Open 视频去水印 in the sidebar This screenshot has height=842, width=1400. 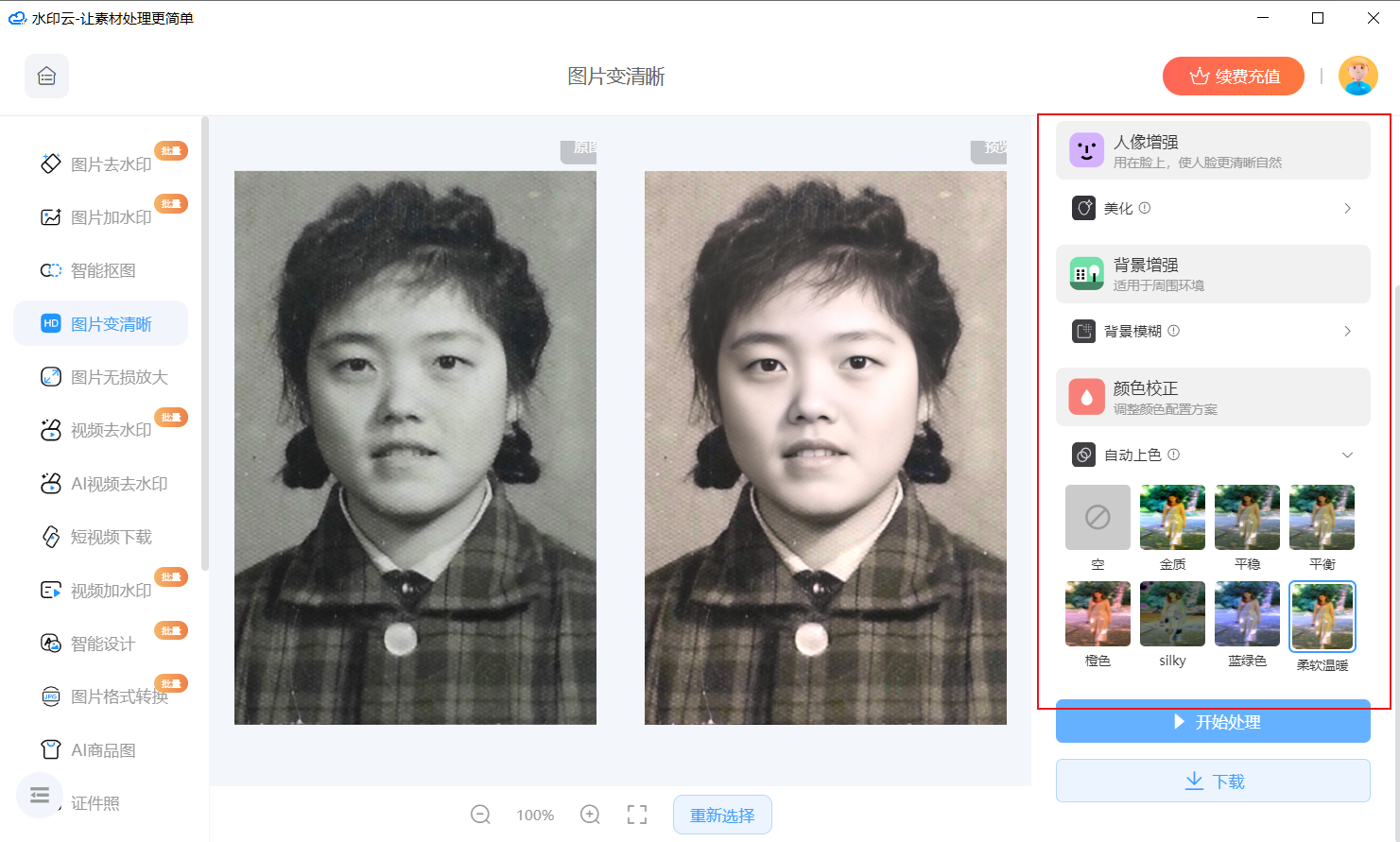(100, 430)
